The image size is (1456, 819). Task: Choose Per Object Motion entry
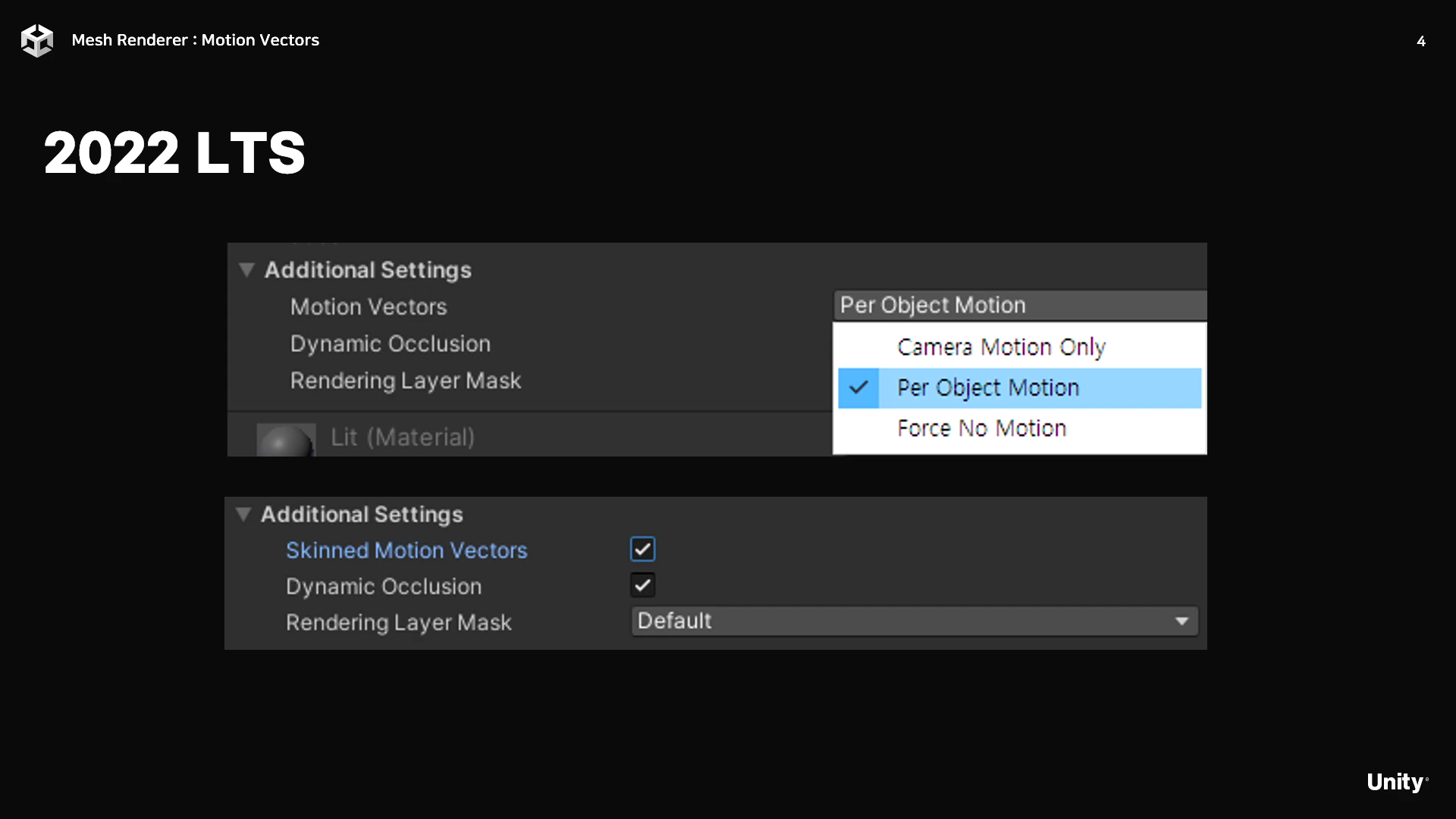coord(987,388)
